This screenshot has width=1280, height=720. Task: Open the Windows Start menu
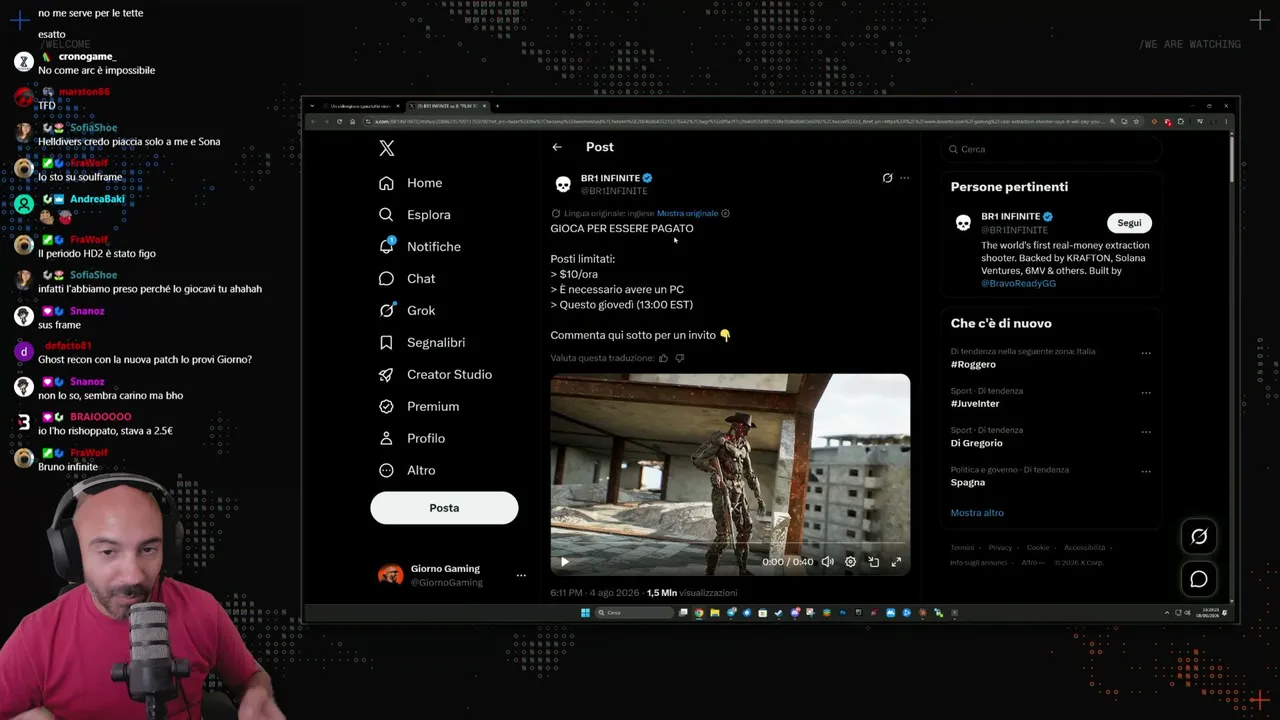point(585,613)
